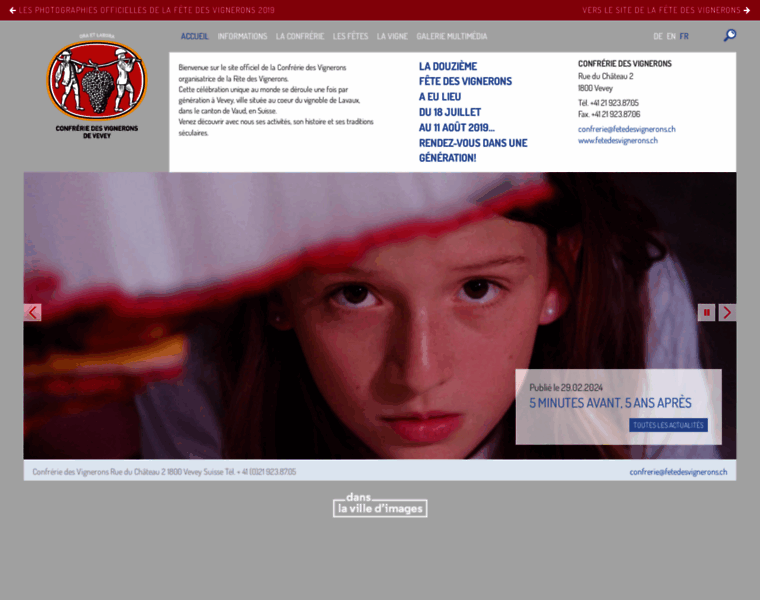Click Toutes les actualités button
The height and width of the screenshot is (600, 760).
coord(668,425)
